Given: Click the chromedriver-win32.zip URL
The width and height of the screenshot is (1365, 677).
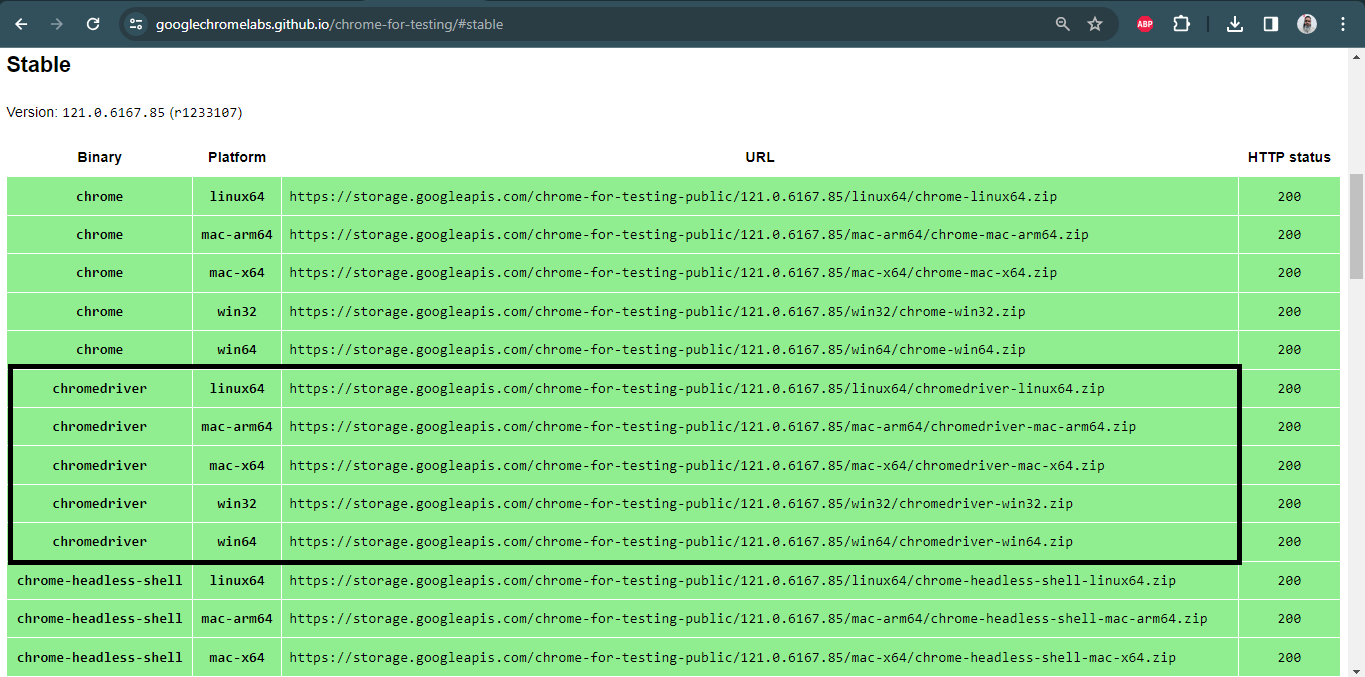Looking at the screenshot, I should [681, 504].
